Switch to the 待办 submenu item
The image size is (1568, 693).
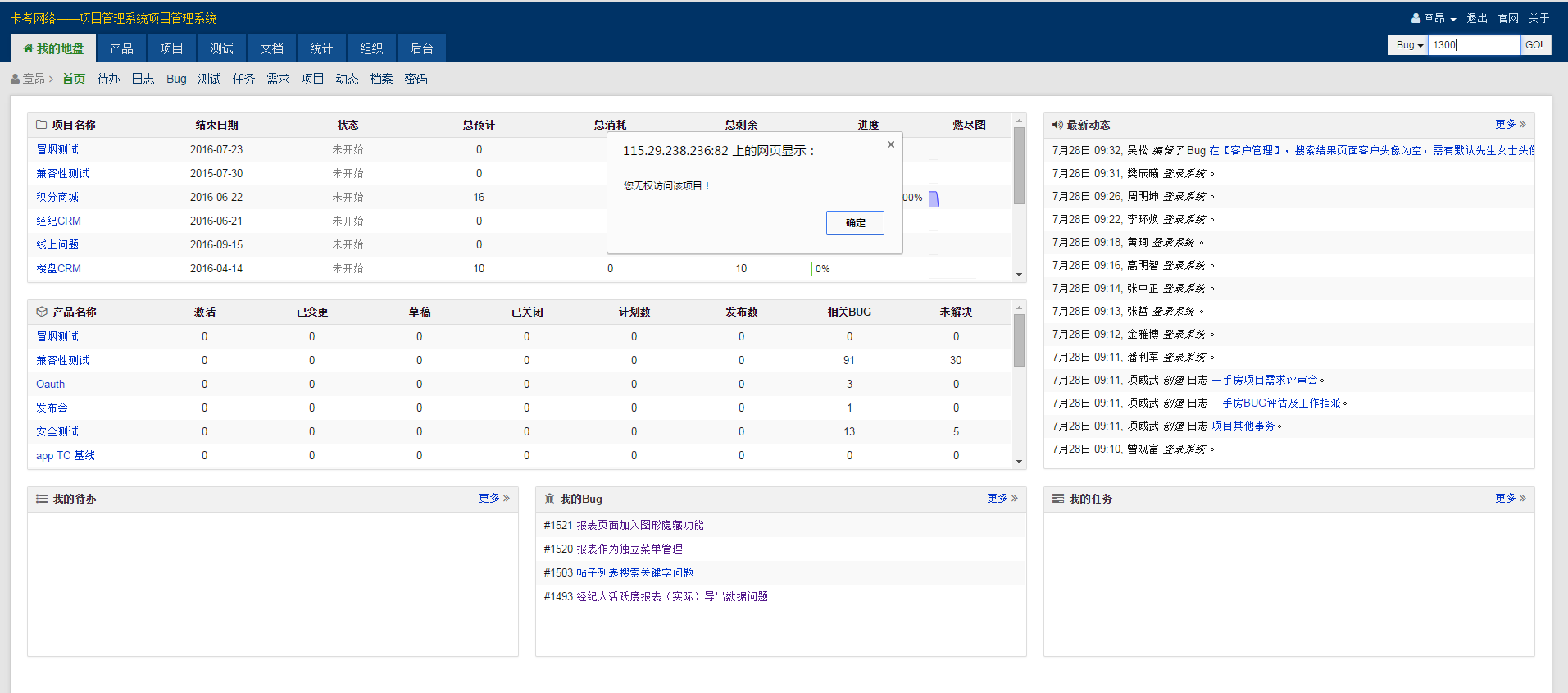108,79
